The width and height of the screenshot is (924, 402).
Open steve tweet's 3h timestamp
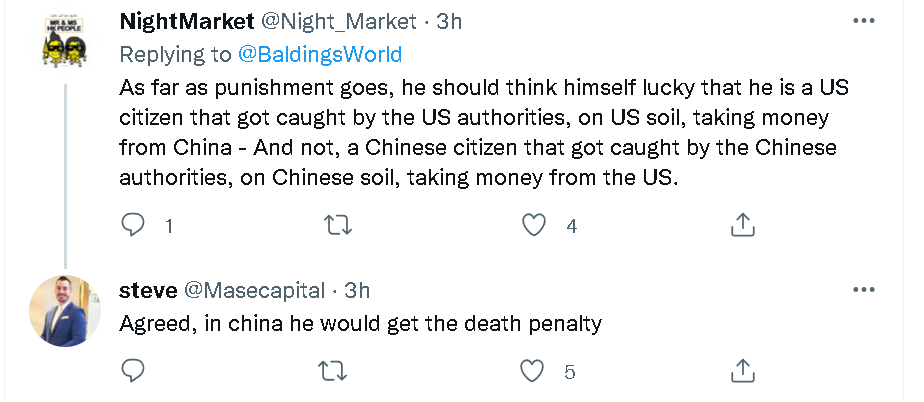point(357,291)
